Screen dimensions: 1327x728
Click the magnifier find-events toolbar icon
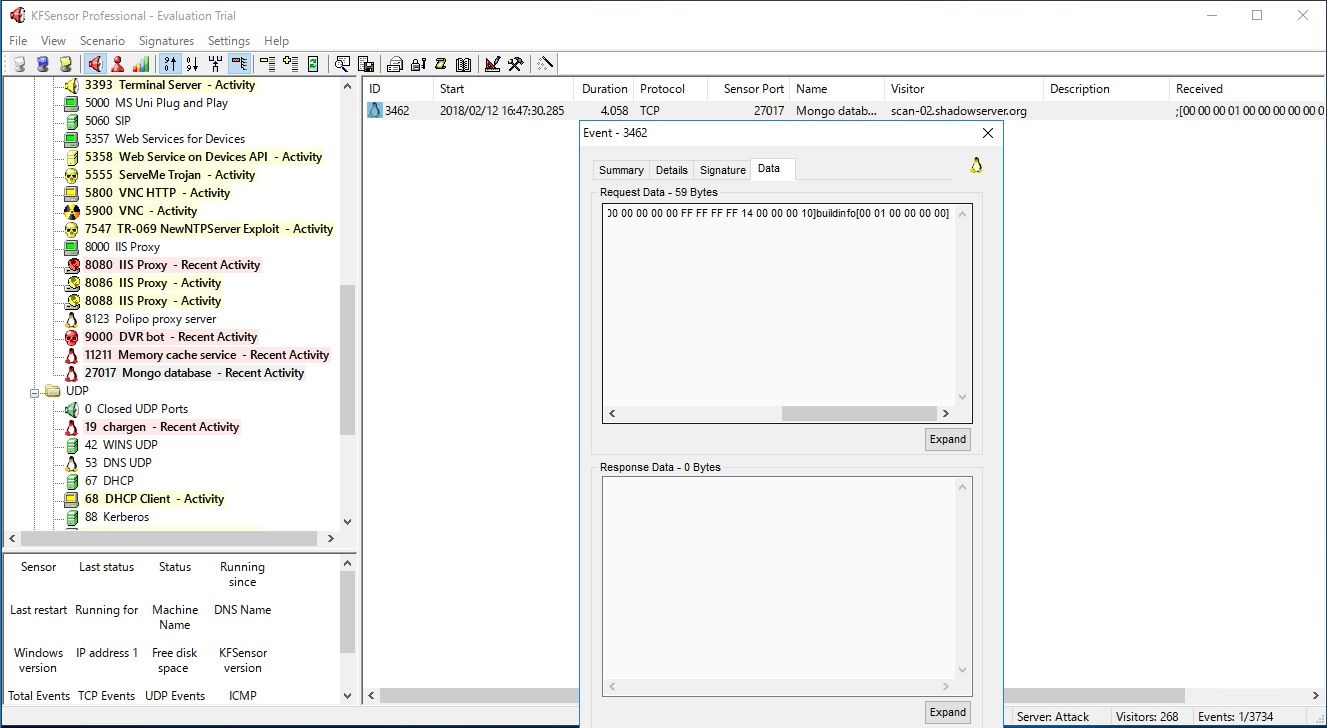(343, 64)
